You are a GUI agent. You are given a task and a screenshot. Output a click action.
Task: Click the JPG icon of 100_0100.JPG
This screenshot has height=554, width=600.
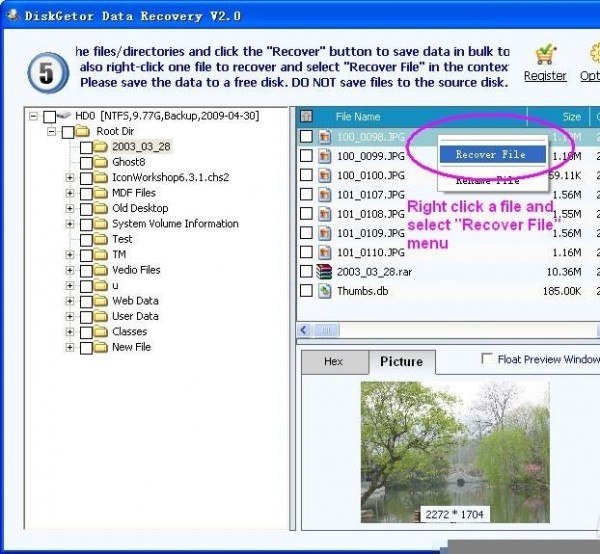pyautogui.click(x=324, y=175)
